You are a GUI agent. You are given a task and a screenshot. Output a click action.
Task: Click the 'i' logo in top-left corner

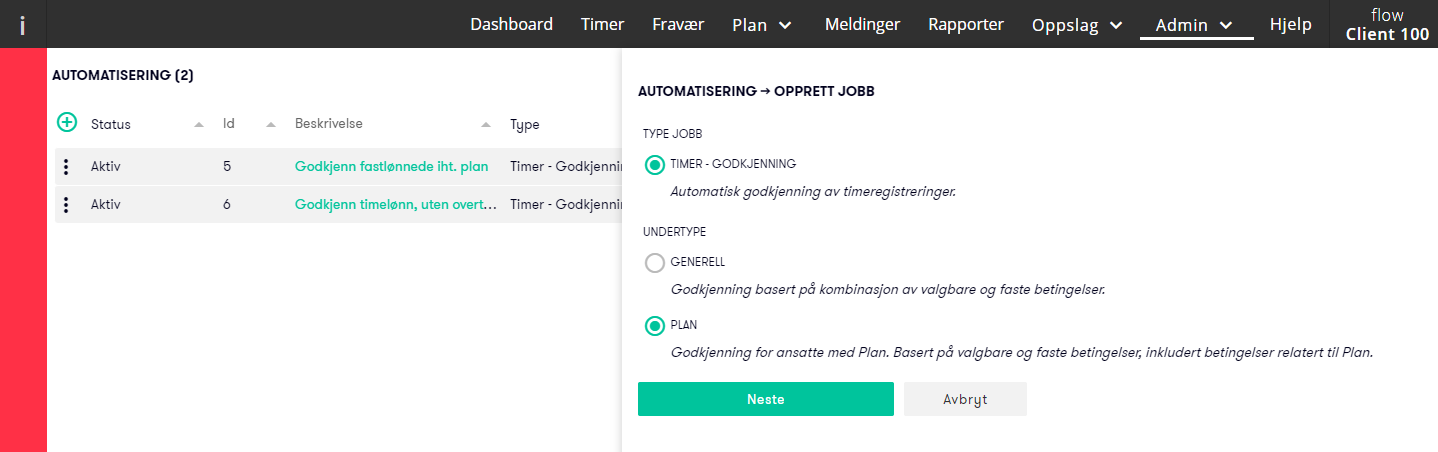tap(22, 25)
